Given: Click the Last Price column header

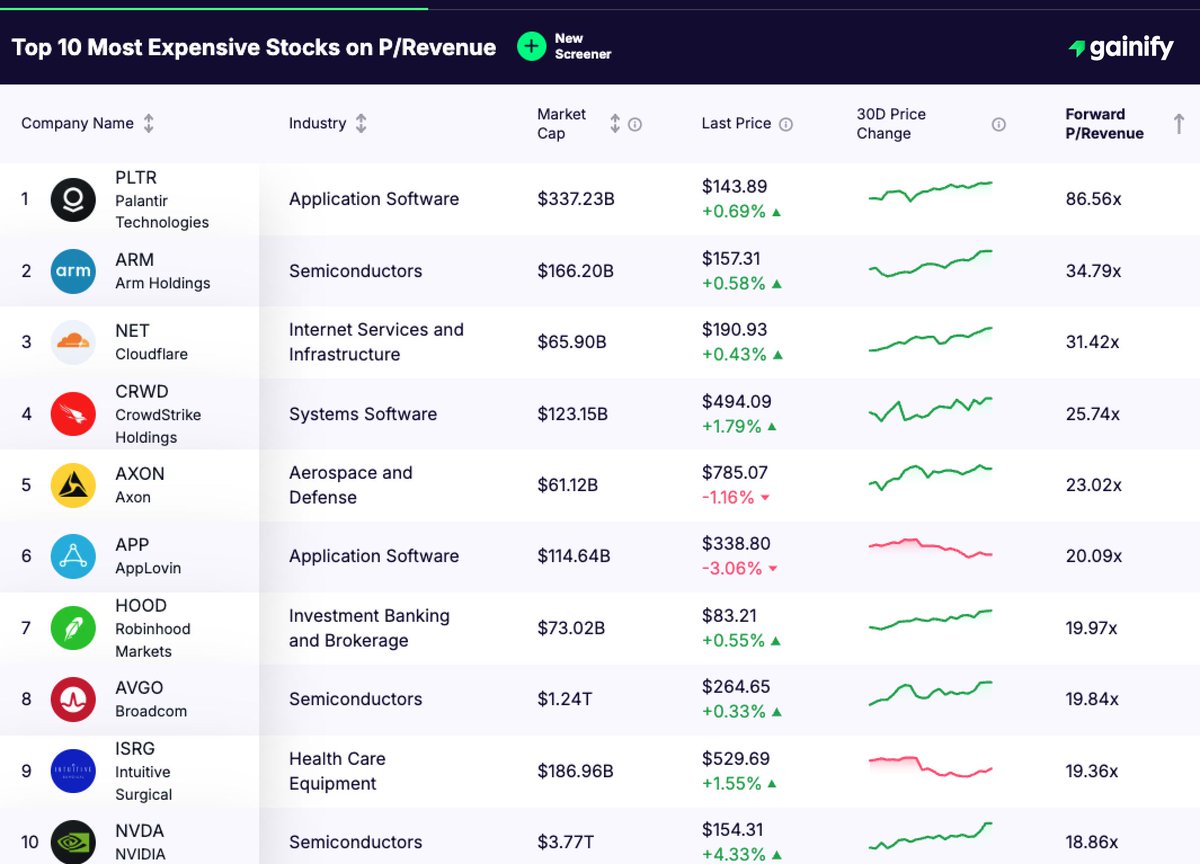Looking at the screenshot, I should click(x=736, y=124).
